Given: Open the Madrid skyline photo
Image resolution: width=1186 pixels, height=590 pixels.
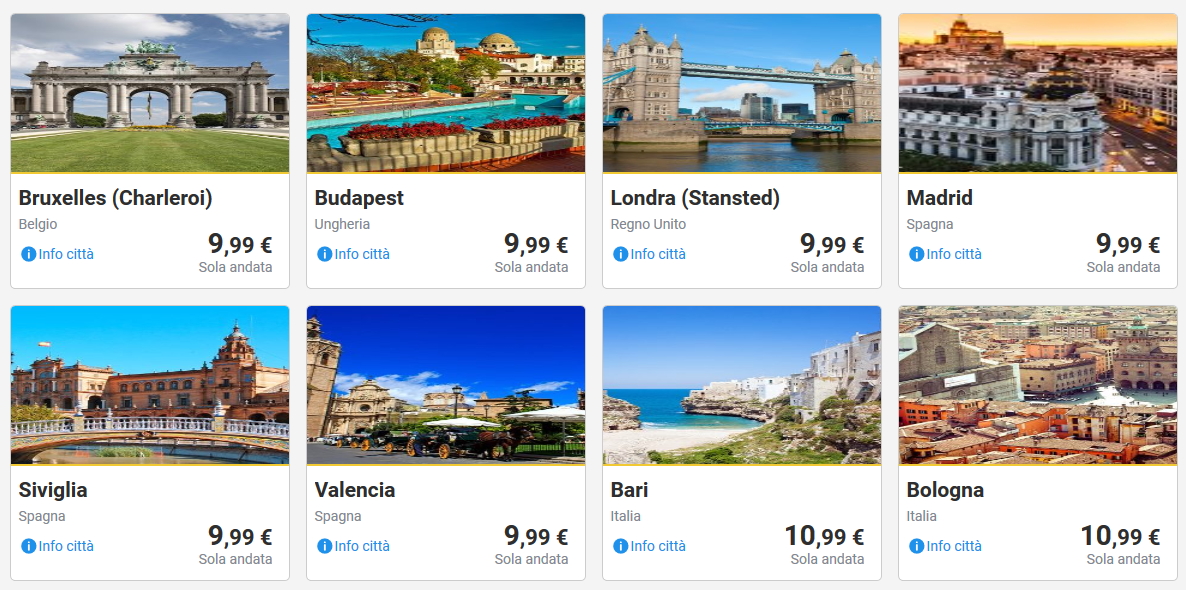Looking at the screenshot, I should click(x=1038, y=93).
